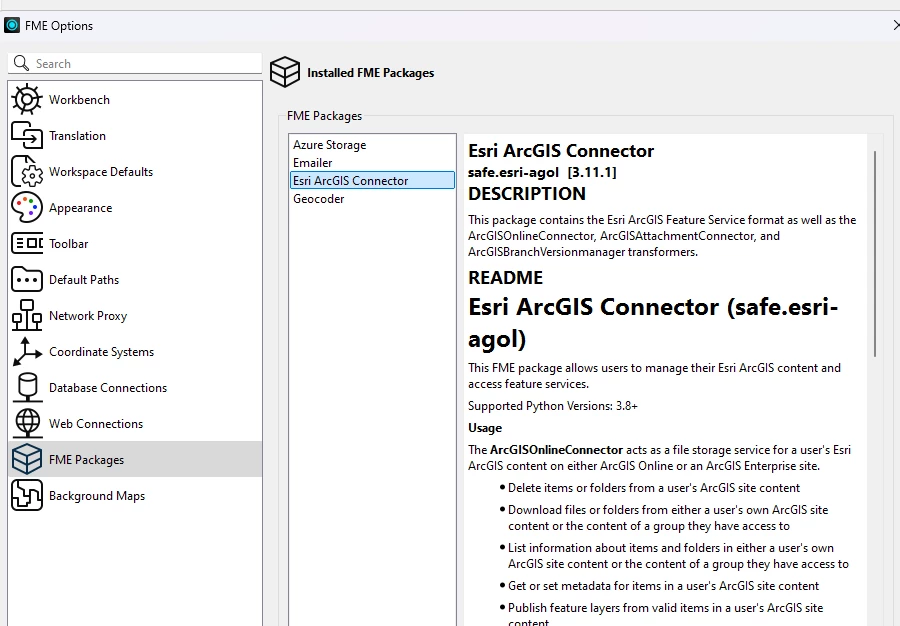The height and width of the screenshot is (626, 900).
Task: Open Database Connections page
Action: [135, 387]
